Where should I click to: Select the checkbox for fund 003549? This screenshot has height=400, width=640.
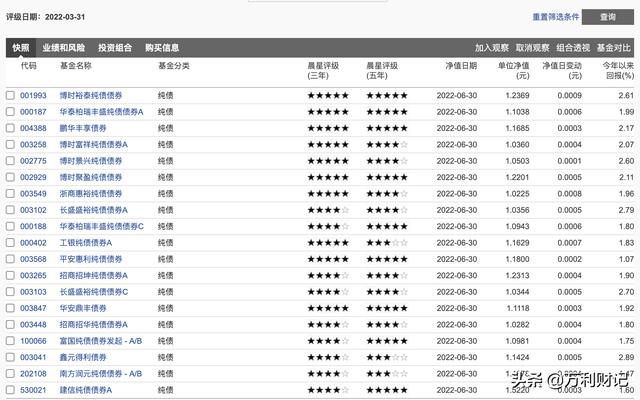tap(10, 193)
